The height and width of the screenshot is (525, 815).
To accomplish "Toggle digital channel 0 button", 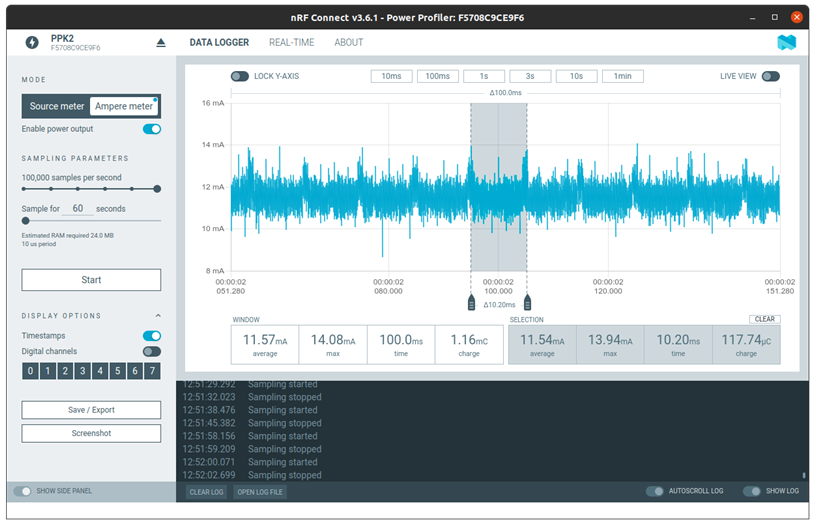I will (30, 371).
